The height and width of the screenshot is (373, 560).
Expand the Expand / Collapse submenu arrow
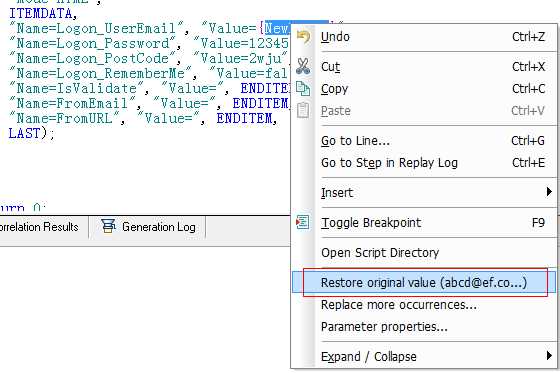pyautogui.click(x=549, y=356)
